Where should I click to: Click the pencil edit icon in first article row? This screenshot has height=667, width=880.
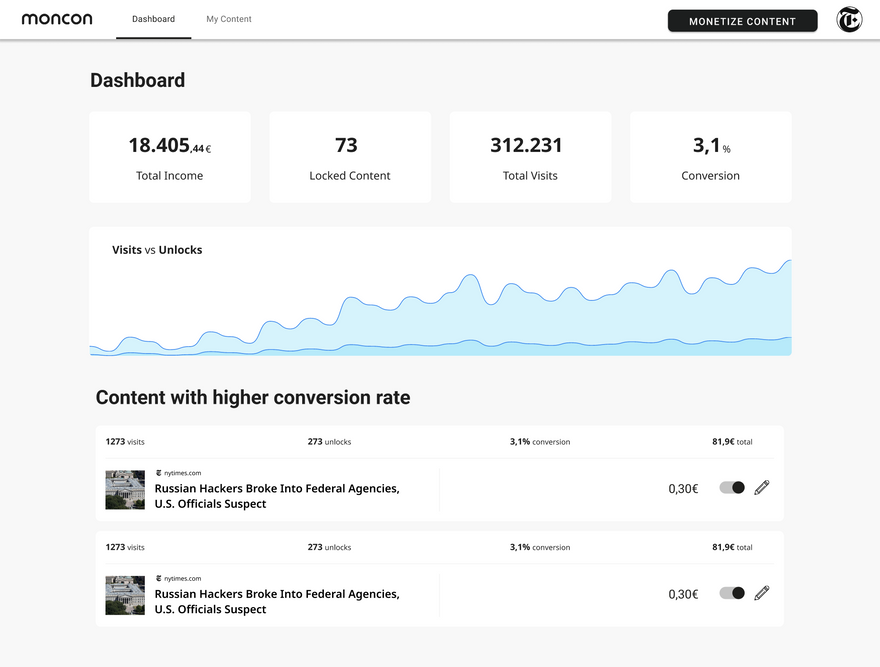point(762,488)
